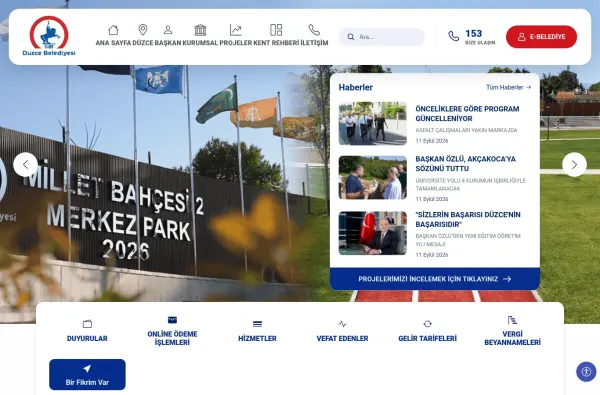Open ONLINE ÖDEME İŞLEMLERİ shortcut label

click(x=172, y=338)
